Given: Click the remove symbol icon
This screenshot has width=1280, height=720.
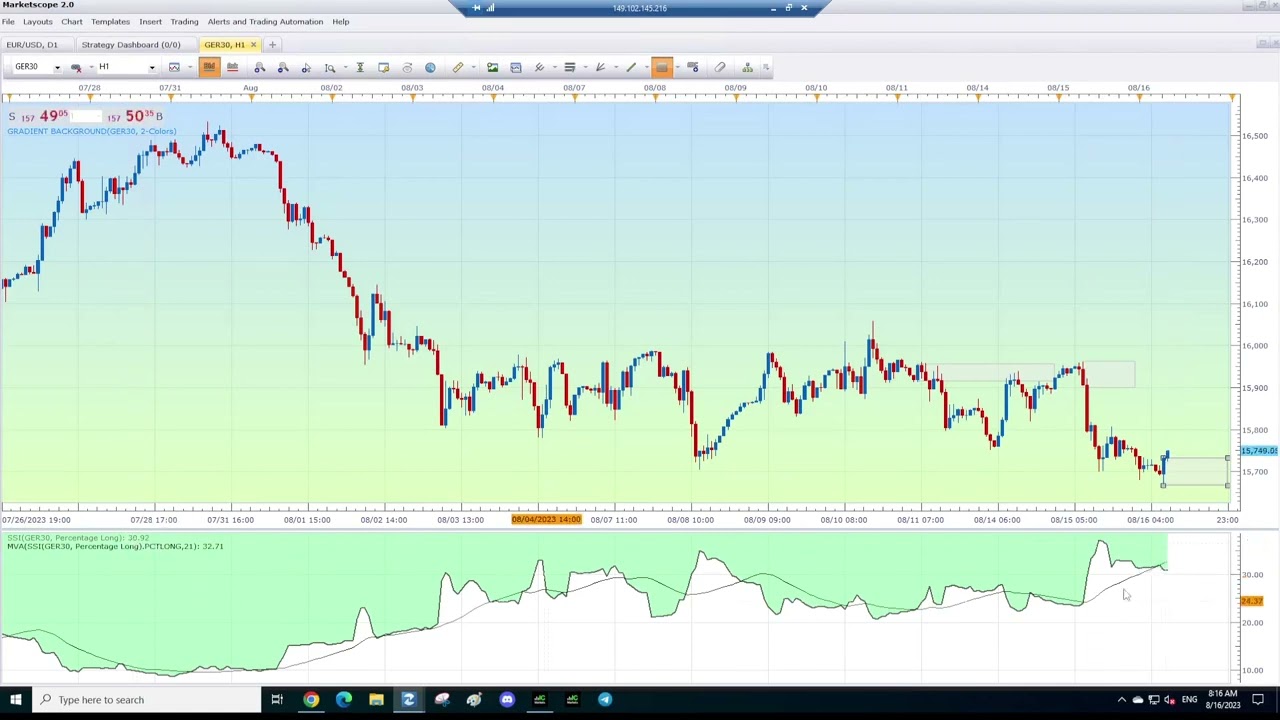Looking at the screenshot, I should point(77,68).
